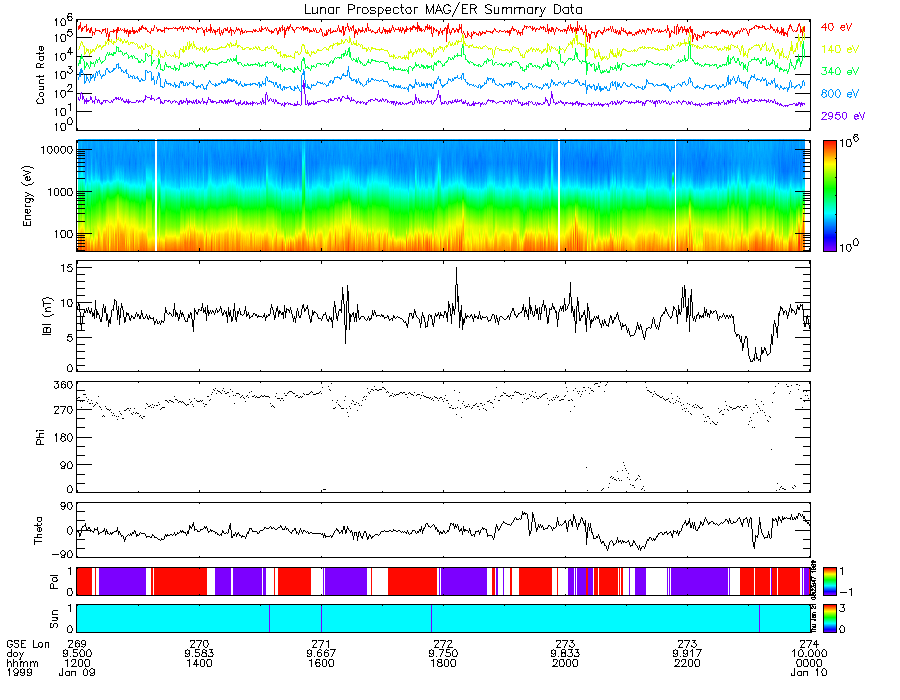900x700 pixels.
Task: Click the '360' tick on the Phi axis
Action: (63, 384)
